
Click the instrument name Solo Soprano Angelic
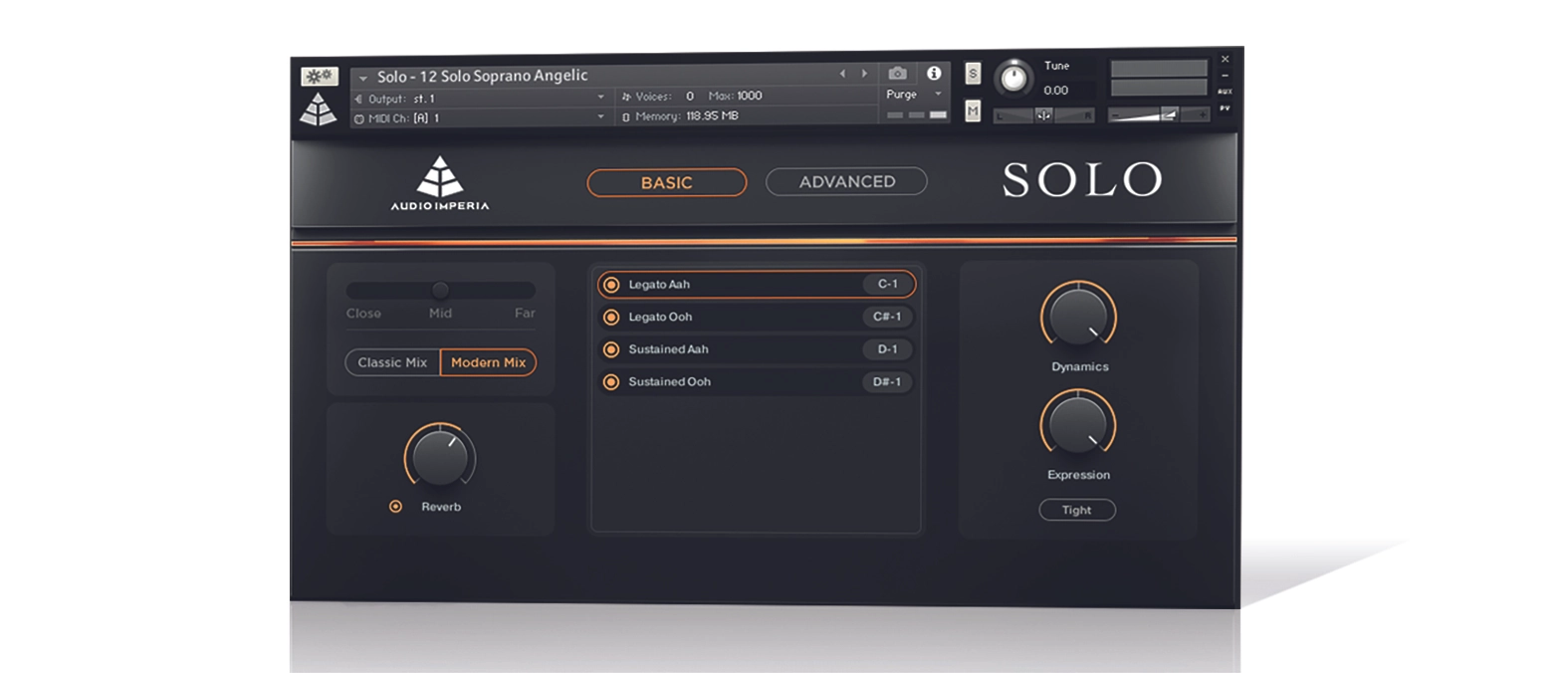click(x=483, y=77)
